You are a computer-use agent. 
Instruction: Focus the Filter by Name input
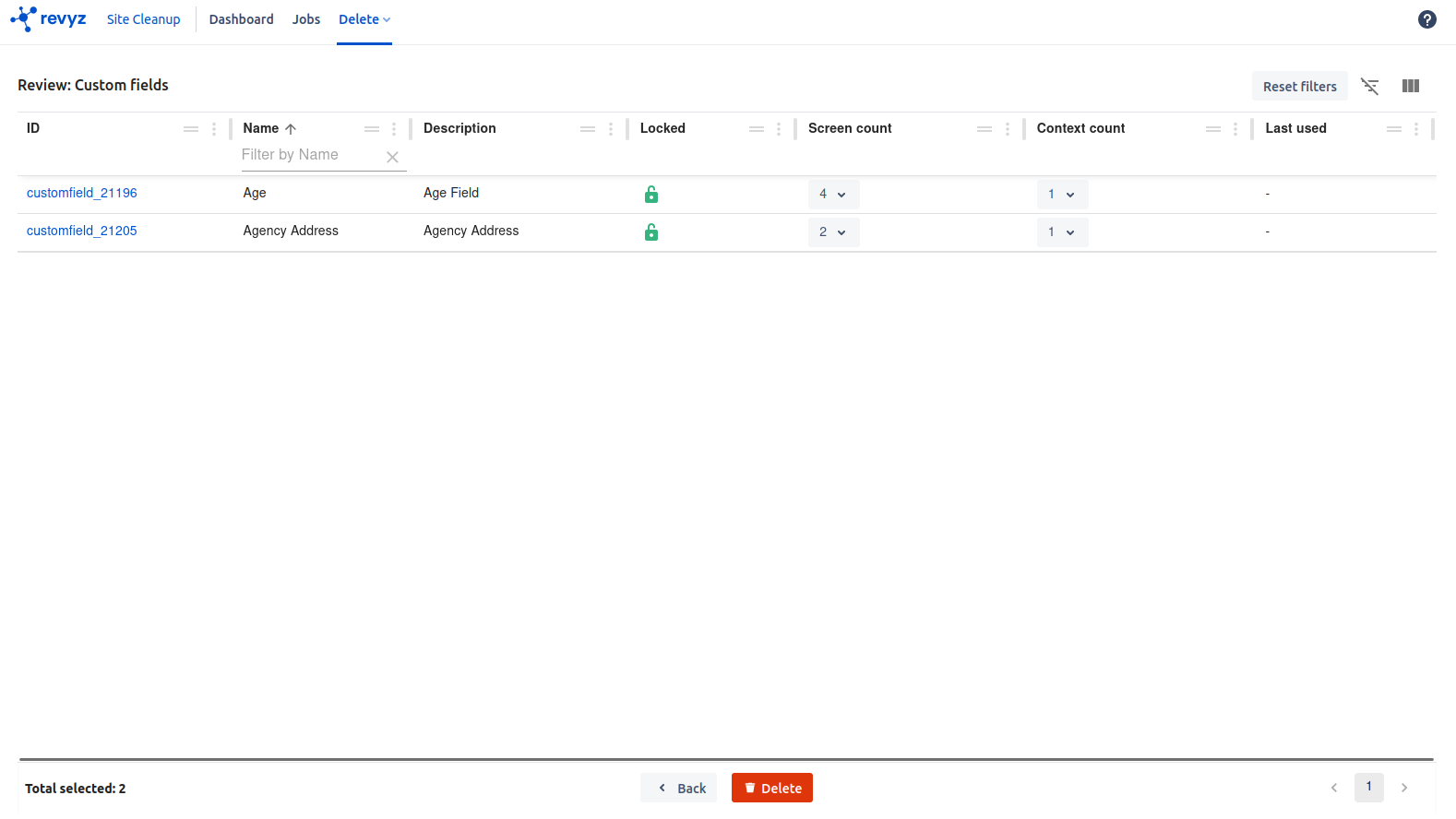pos(310,155)
